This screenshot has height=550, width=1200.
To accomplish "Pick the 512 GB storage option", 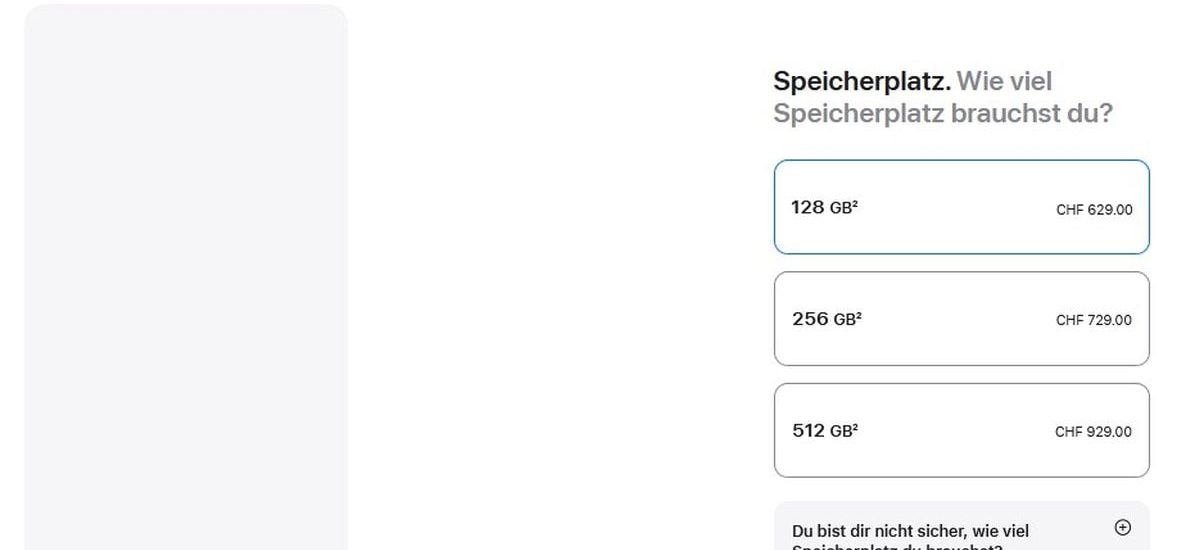I will pyautogui.click(x=961, y=431).
